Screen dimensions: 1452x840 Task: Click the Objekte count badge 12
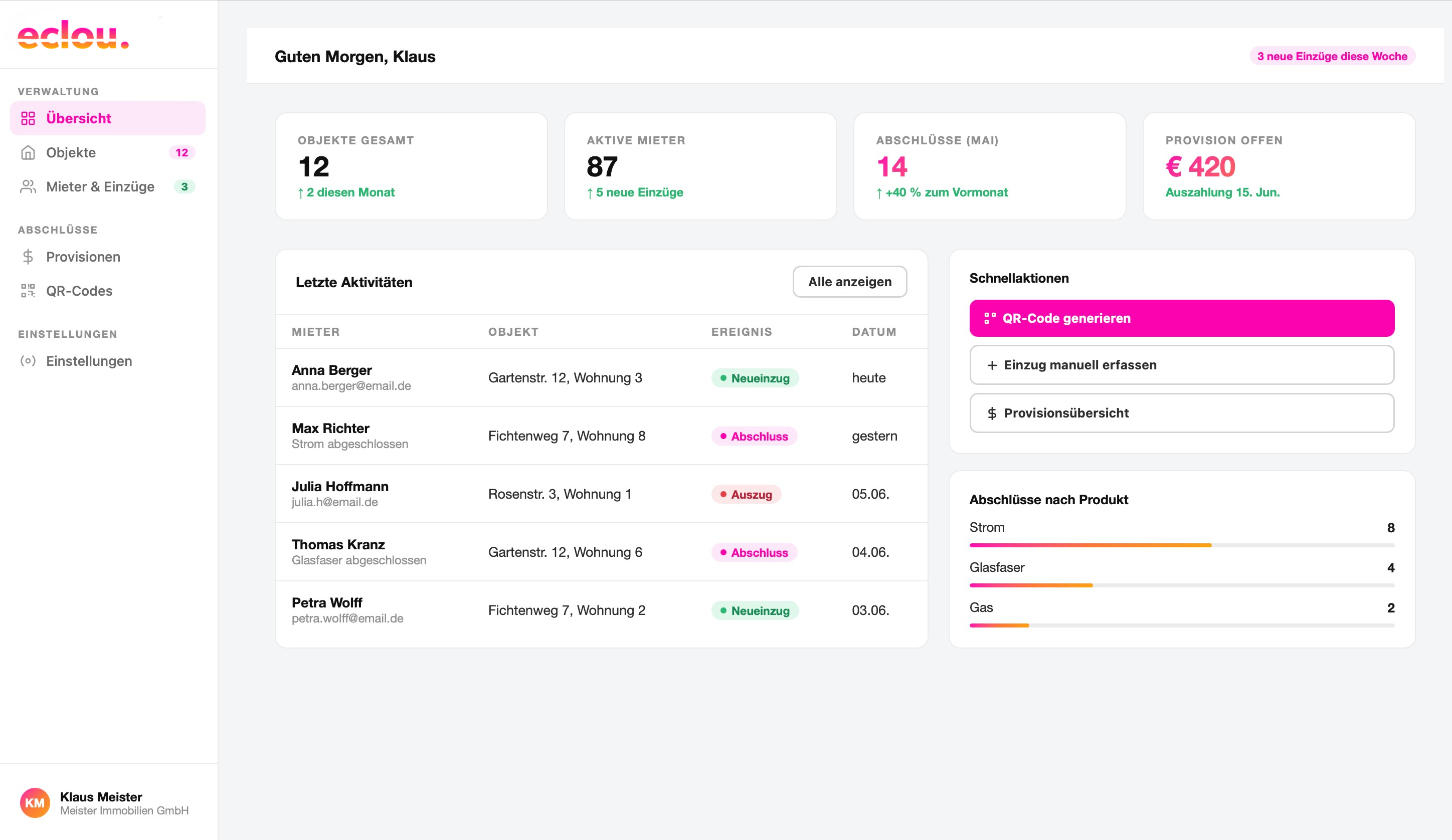pos(182,153)
